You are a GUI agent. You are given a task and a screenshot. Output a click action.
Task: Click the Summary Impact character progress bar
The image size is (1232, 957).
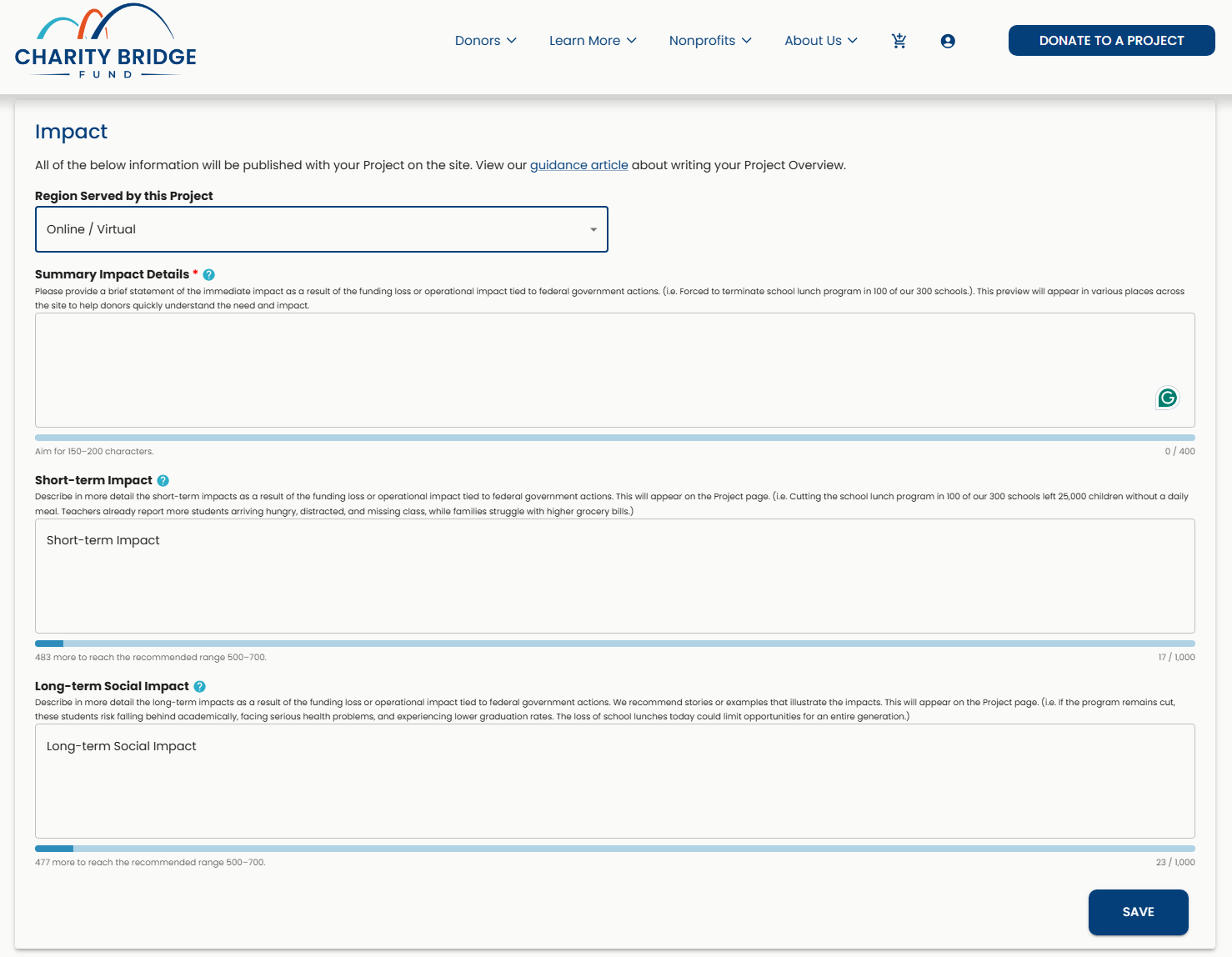click(x=615, y=438)
